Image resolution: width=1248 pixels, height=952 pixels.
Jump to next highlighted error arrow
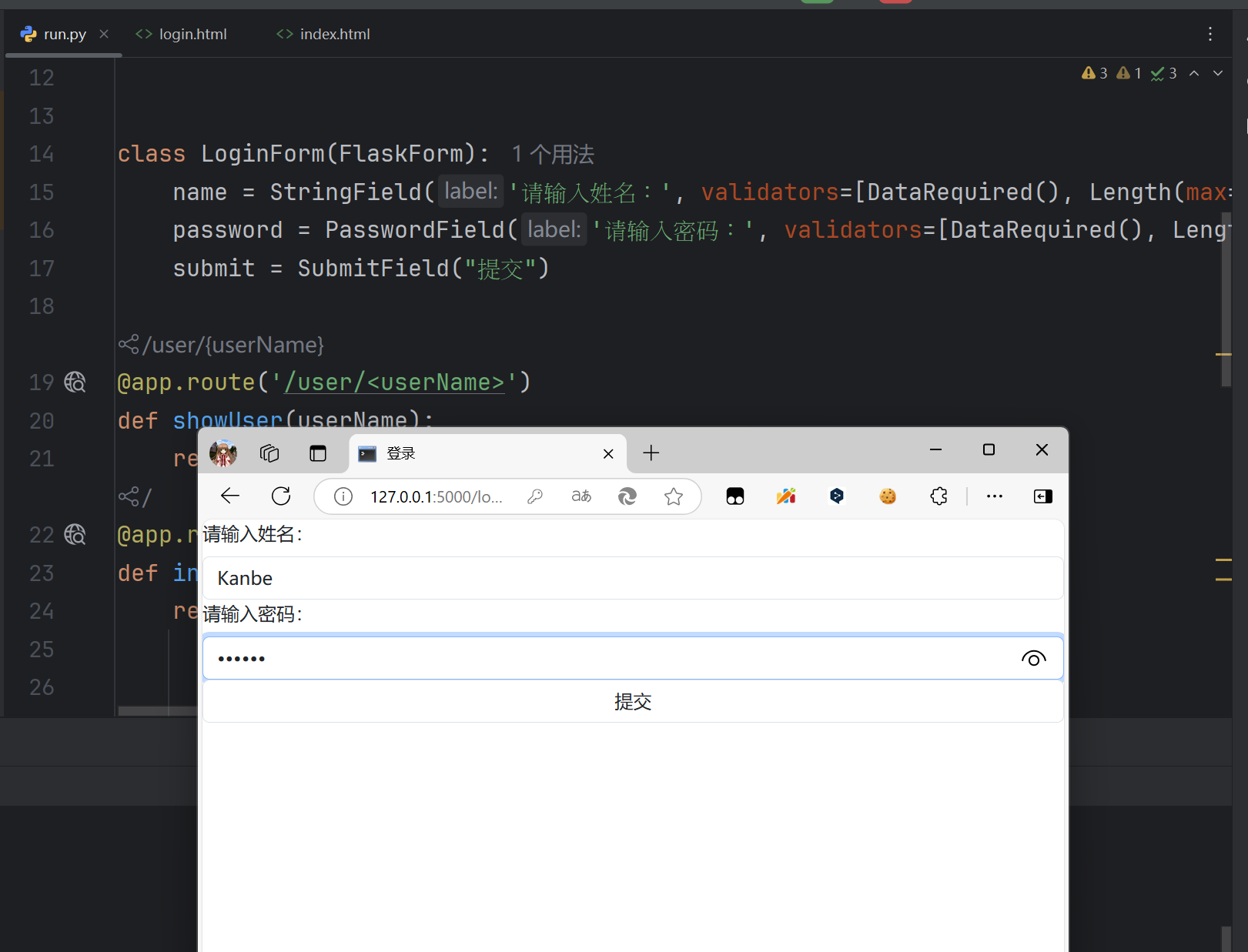(1218, 73)
